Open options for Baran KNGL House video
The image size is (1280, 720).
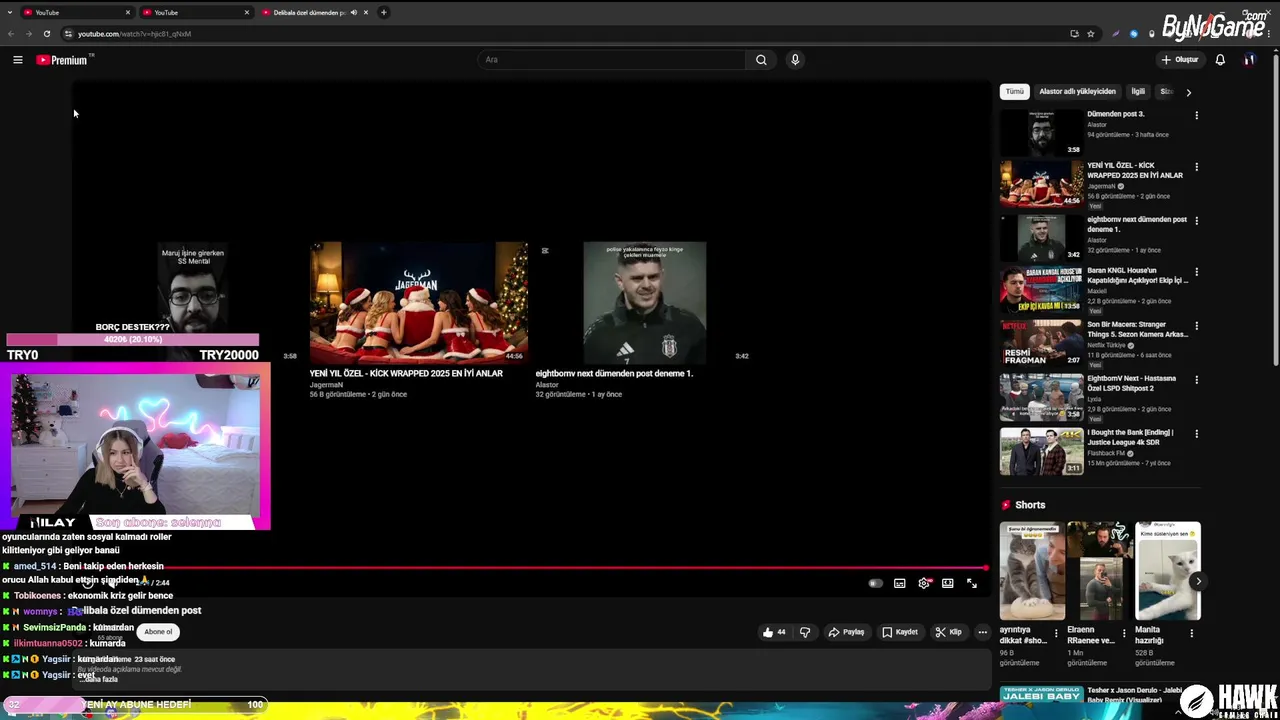(x=1196, y=272)
